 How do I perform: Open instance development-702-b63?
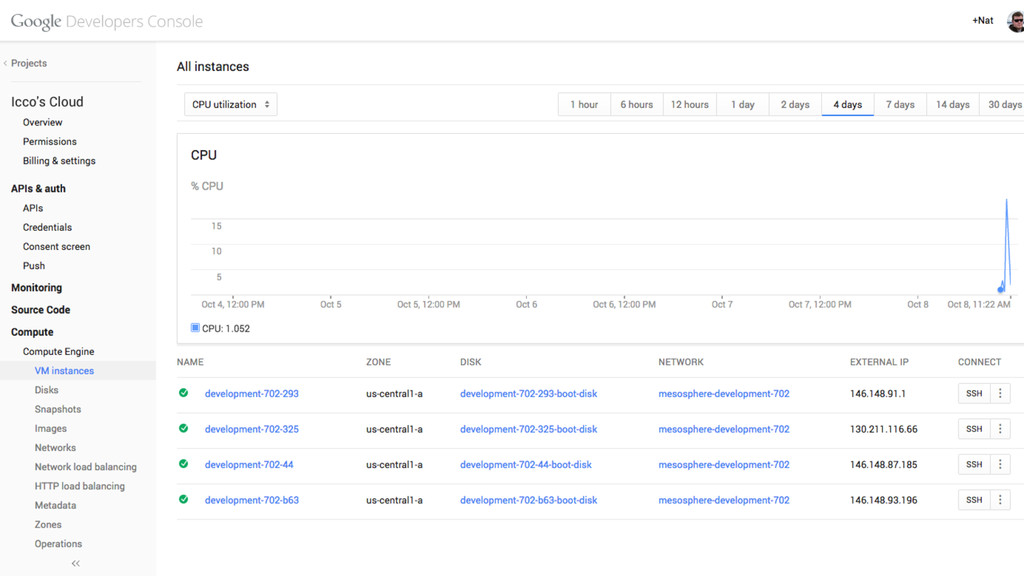251,500
